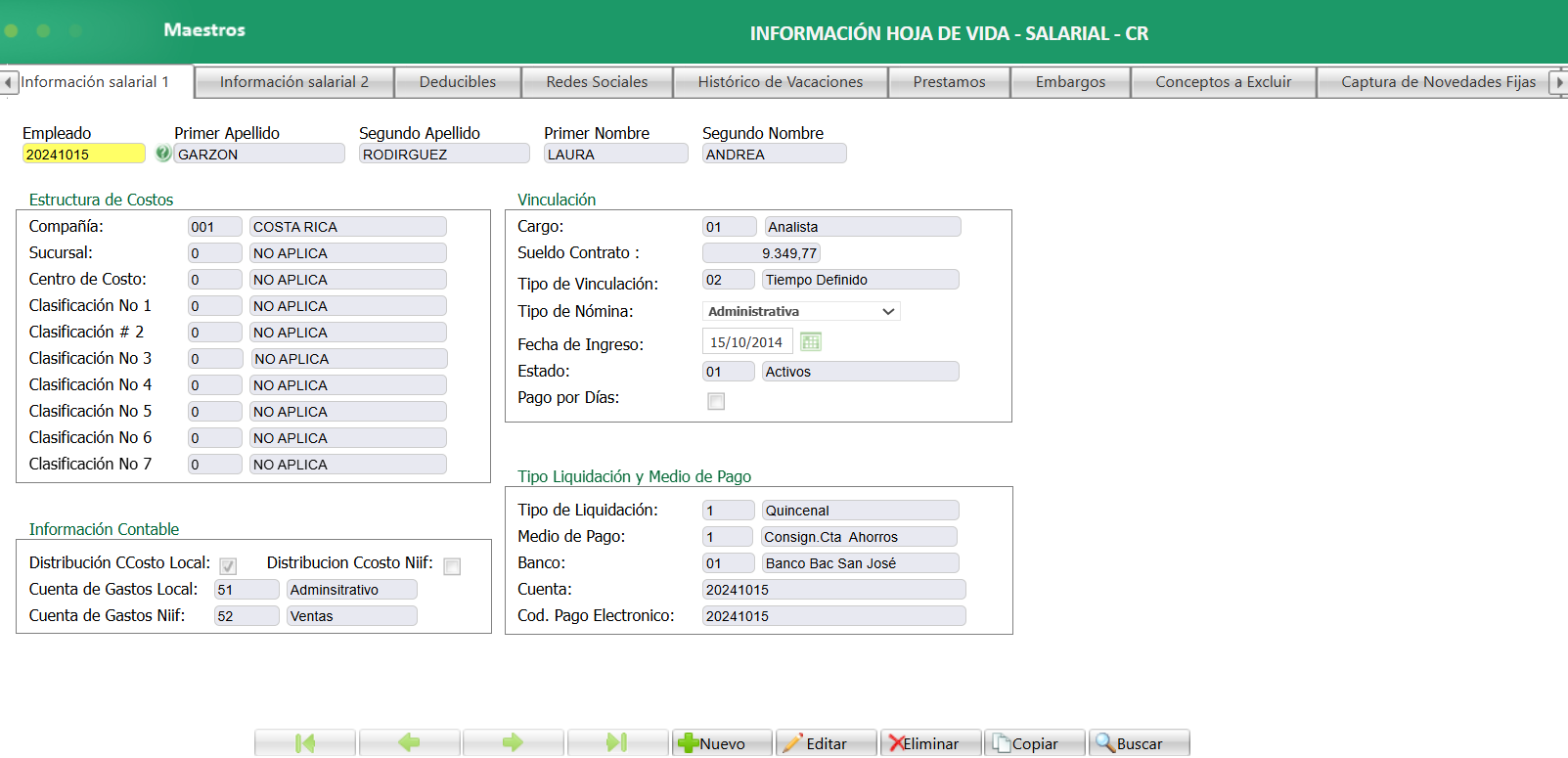Open Tipo de Nómina dropdown
1568x758 pixels.
(801, 311)
